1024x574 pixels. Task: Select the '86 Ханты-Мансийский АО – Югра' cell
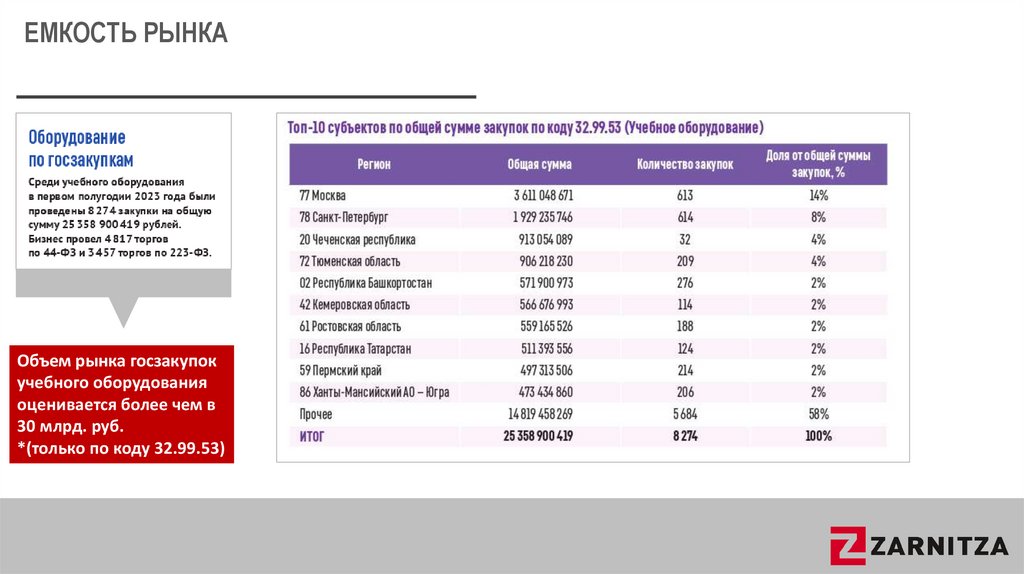click(374, 392)
